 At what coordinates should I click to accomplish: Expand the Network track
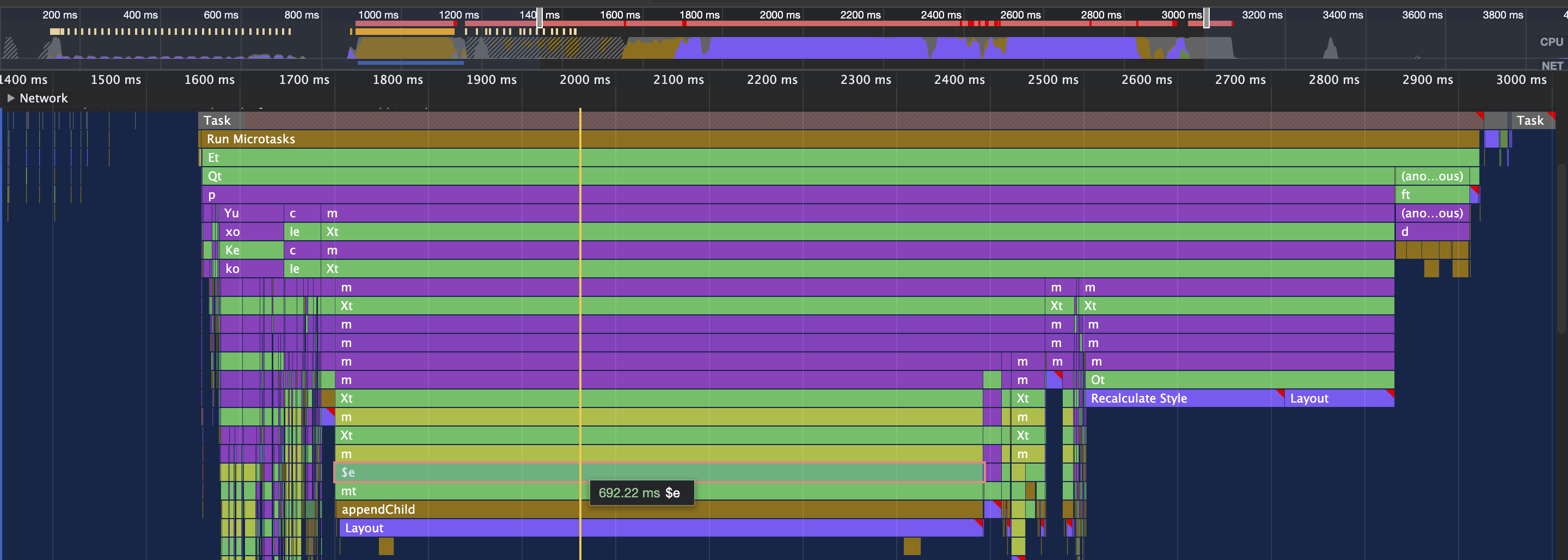click(11, 98)
